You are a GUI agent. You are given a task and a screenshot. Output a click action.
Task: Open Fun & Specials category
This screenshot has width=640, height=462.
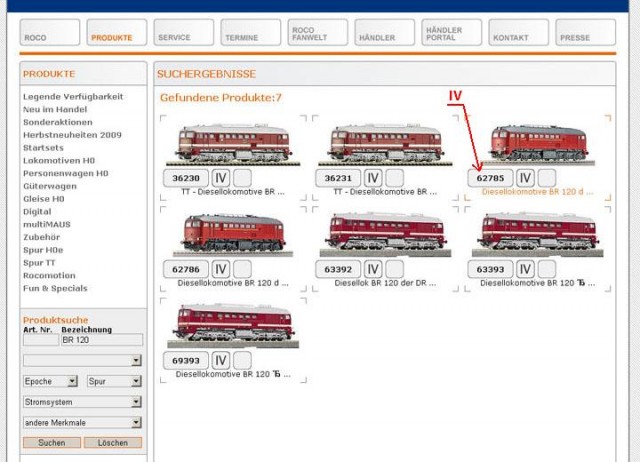tap(55, 288)
